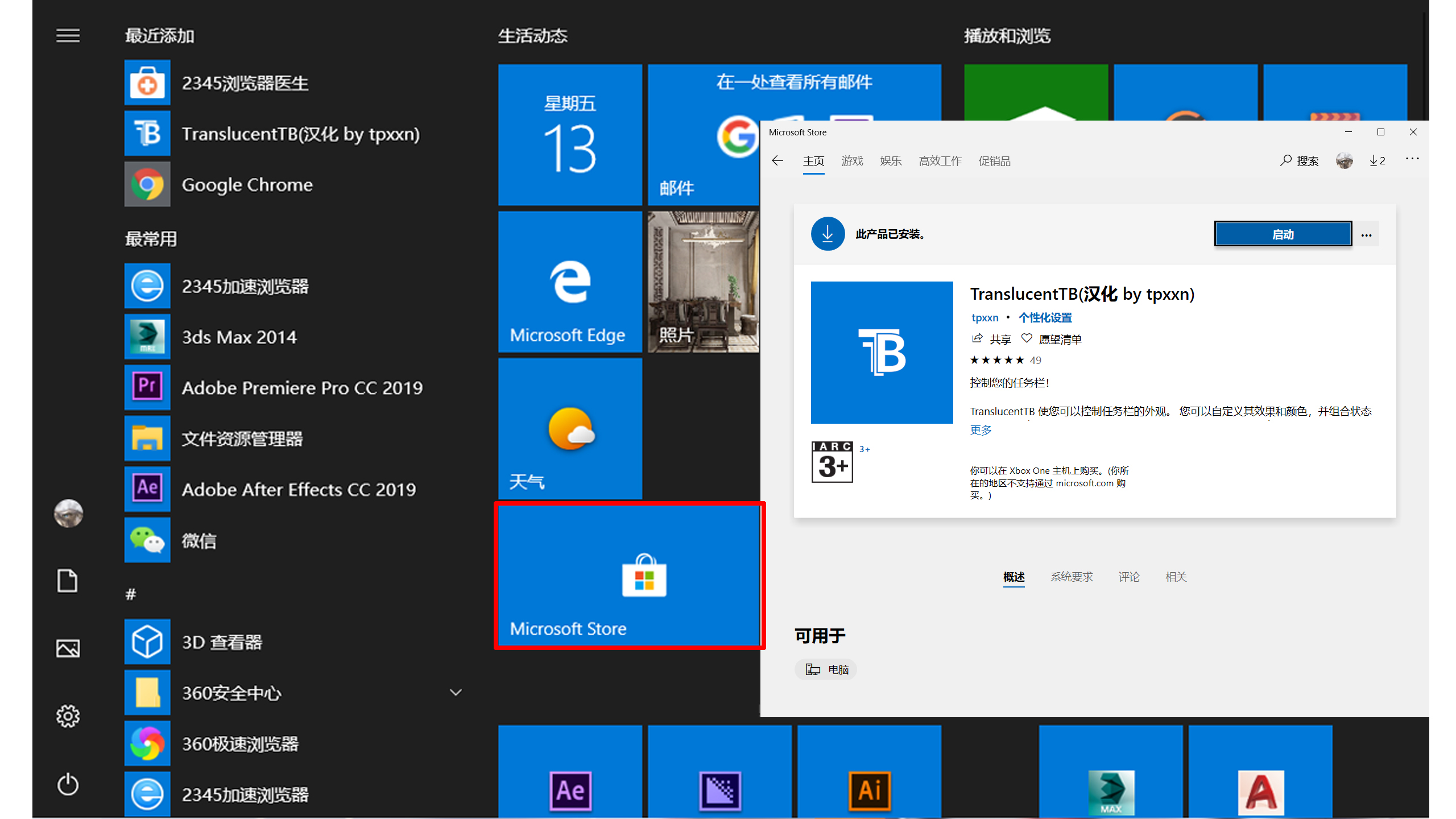Switch to the 娱乐 tab in Store

pyautogui.click(x=891, y=161)
